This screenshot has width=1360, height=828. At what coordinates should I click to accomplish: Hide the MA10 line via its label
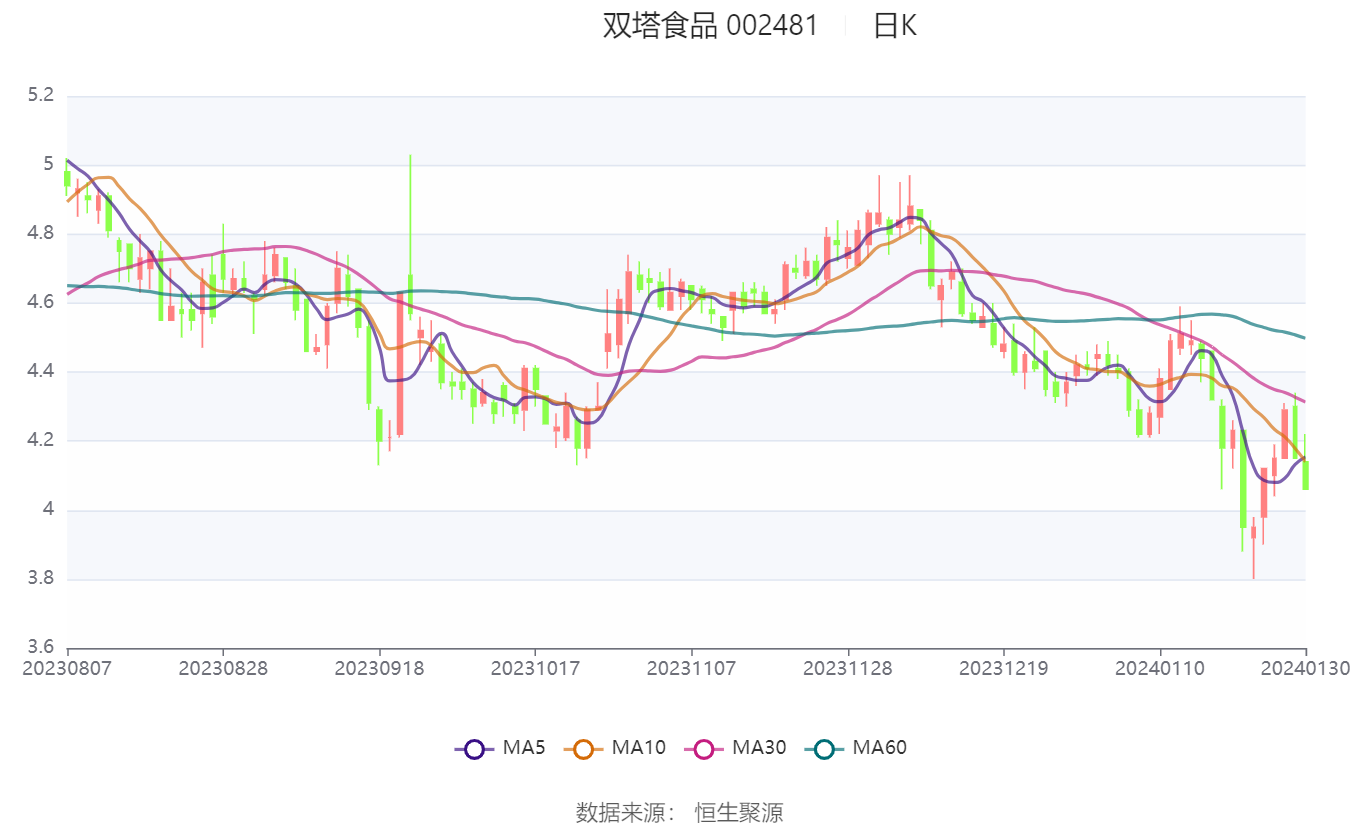coord(638,747)
